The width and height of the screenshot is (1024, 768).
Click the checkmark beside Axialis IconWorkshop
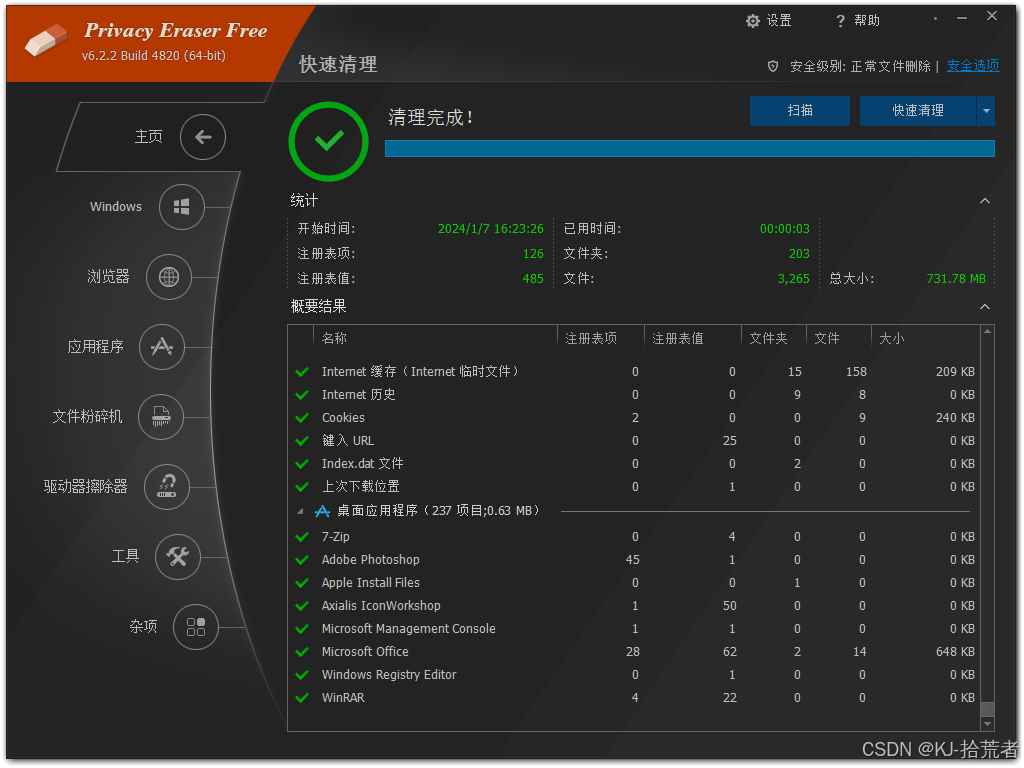[302, 606]
